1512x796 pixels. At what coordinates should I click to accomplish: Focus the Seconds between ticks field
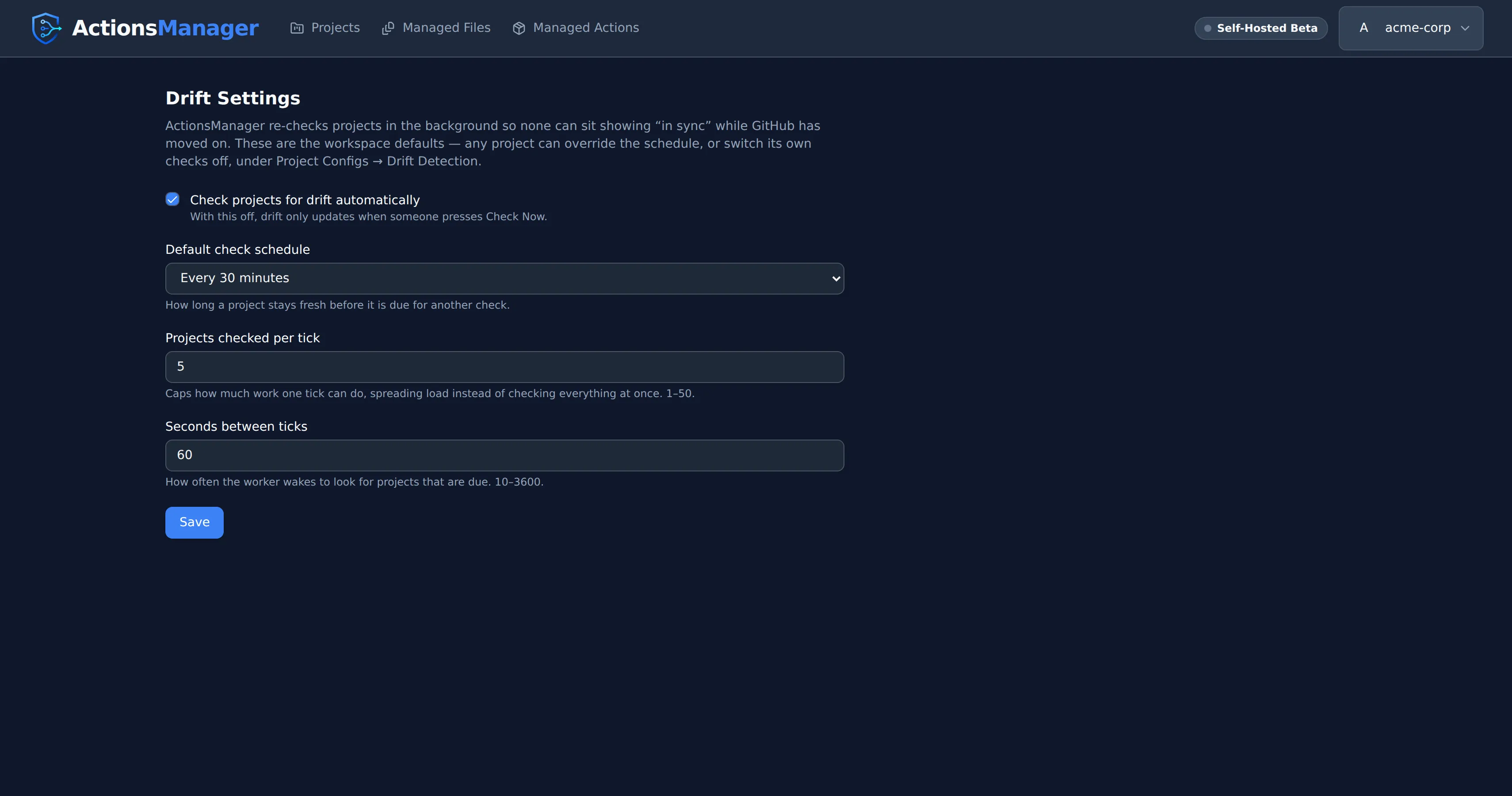(x=505, y=455)
